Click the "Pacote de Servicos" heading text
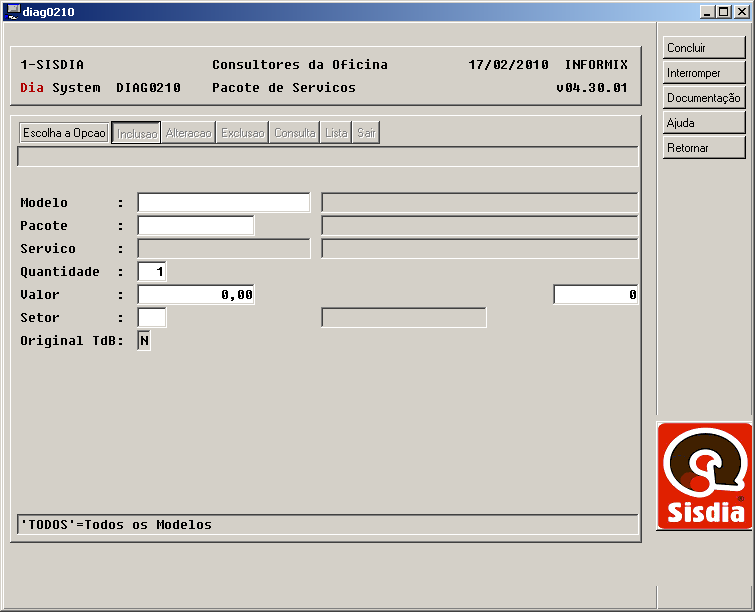 [284, 88]
